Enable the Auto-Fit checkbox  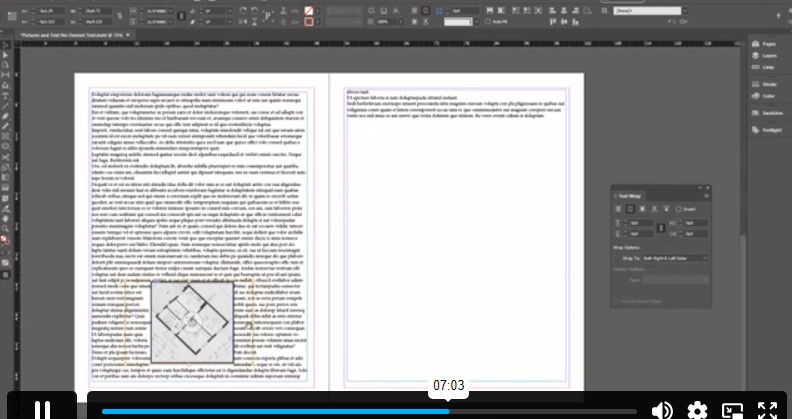click(488, 22)
